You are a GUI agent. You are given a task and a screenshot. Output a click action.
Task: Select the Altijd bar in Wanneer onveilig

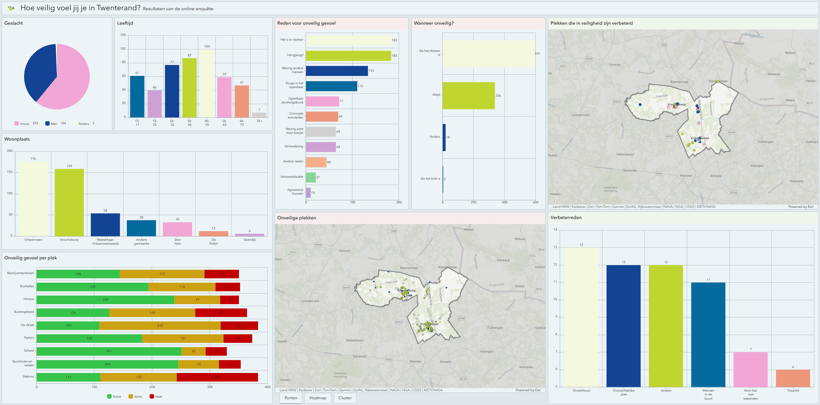[469, 95]
